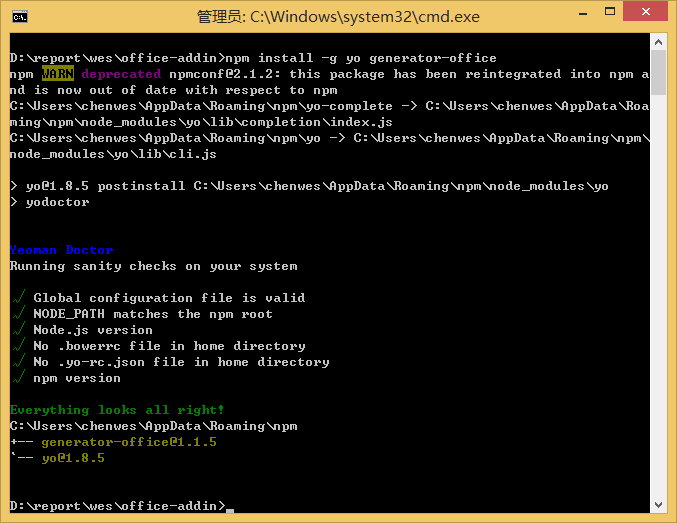Click the scrollbar down arrow
This screenshot has height=523, width=677.
pyautogui.click(x=658, y=505)
